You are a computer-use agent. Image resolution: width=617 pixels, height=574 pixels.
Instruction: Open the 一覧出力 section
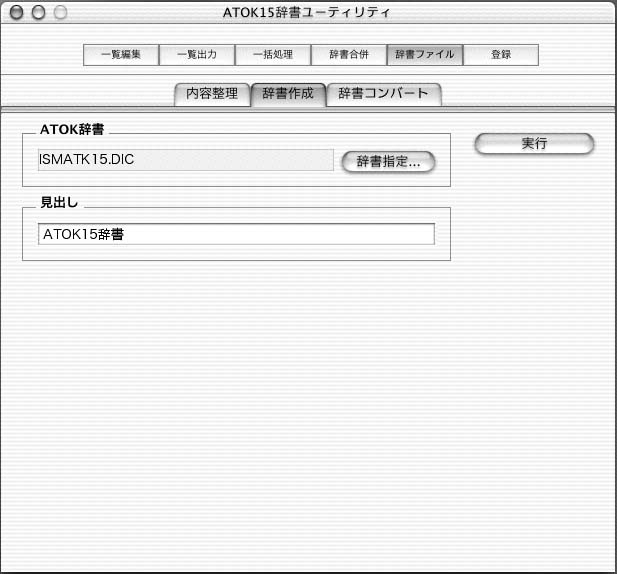tap(197, 55)
